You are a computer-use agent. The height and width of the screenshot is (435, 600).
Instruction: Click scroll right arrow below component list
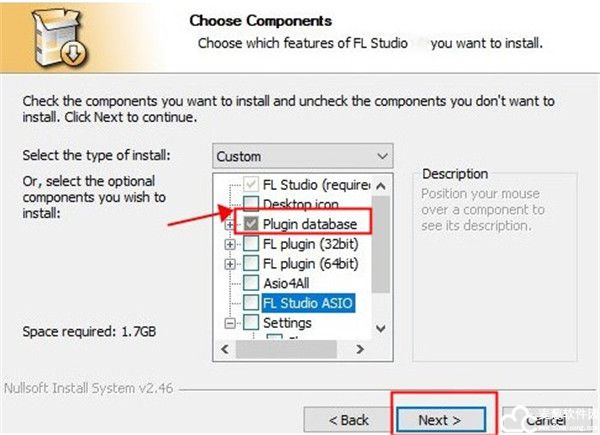[360, 349]
